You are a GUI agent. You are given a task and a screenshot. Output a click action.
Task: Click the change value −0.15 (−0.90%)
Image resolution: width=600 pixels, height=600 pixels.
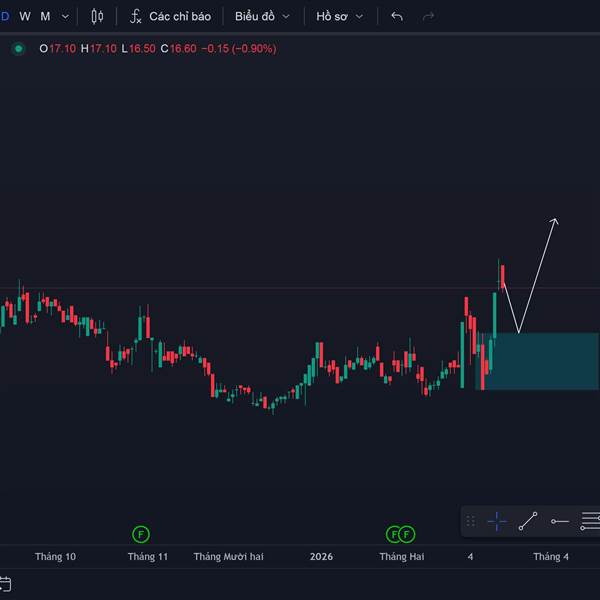(239, 49)
